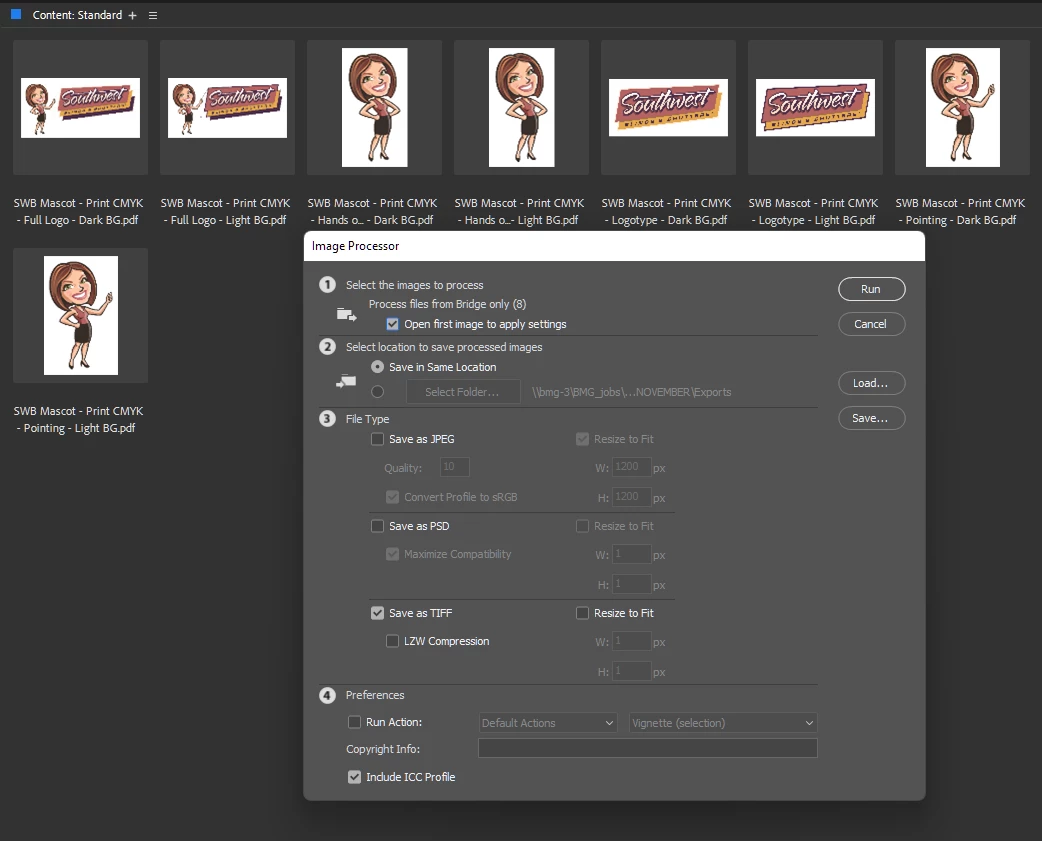
Task: Click the Select Folder... button
Action: coord(463,392)
